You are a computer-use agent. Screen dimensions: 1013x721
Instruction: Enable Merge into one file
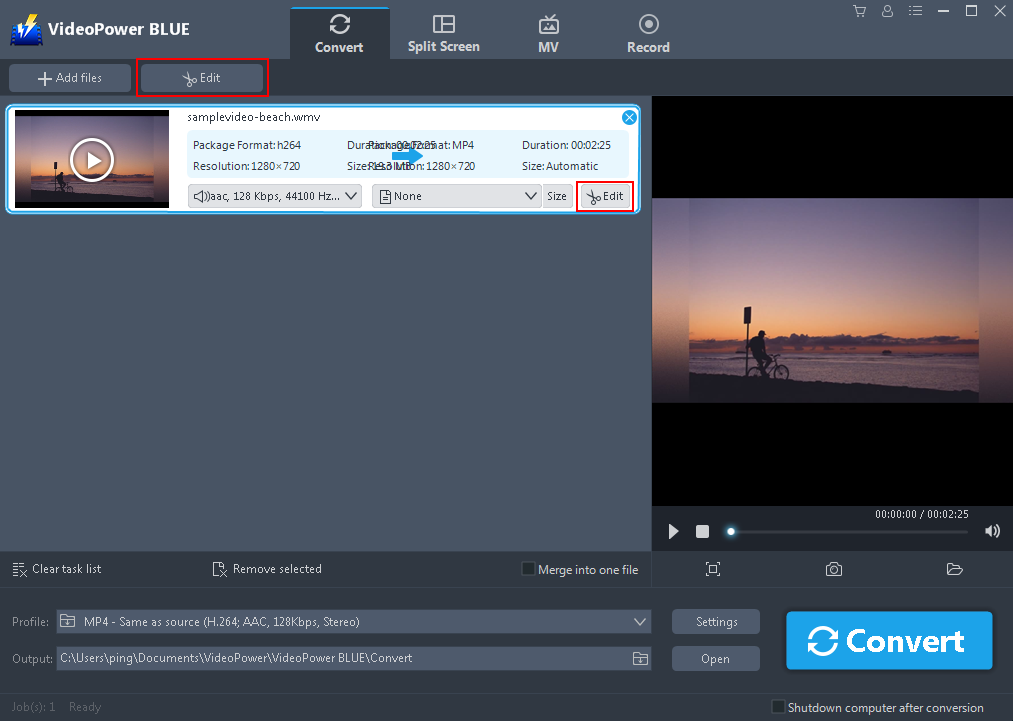(527, 568)
